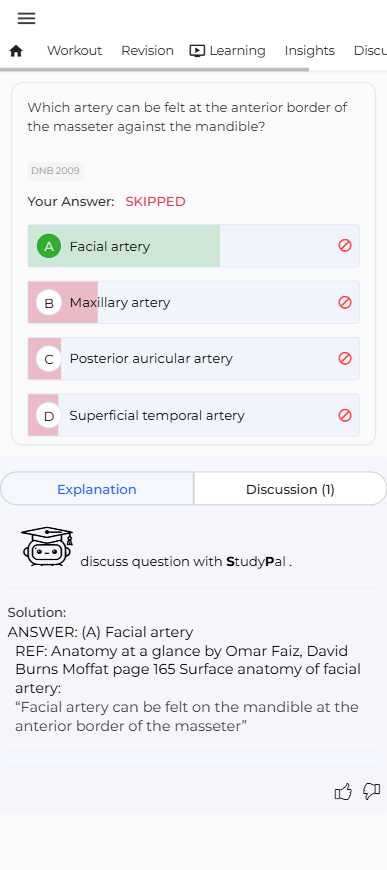Strike out Posterior auricular artery option icon
The height and width of the screenshot is (870, 387).
(345, 358)
